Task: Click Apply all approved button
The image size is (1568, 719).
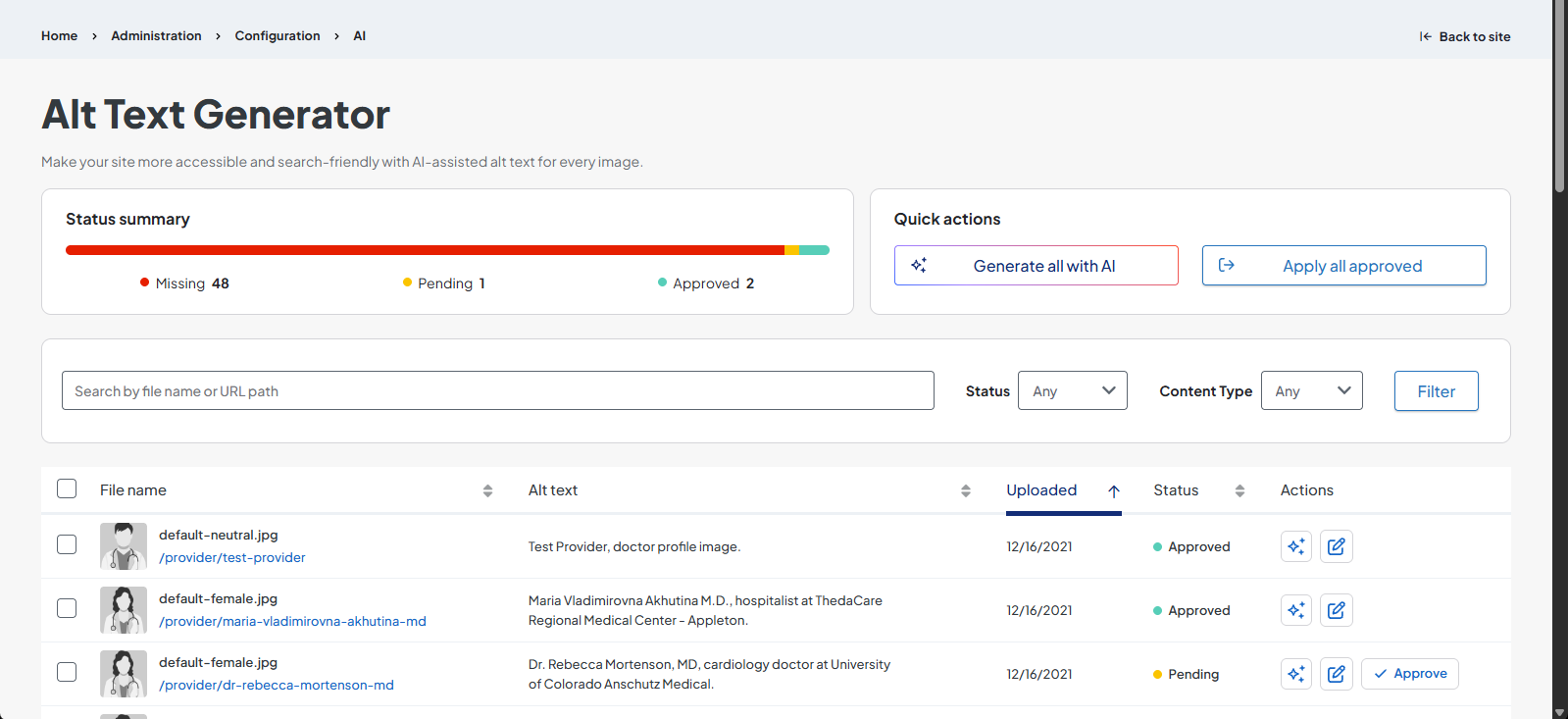Action: 1343,266
